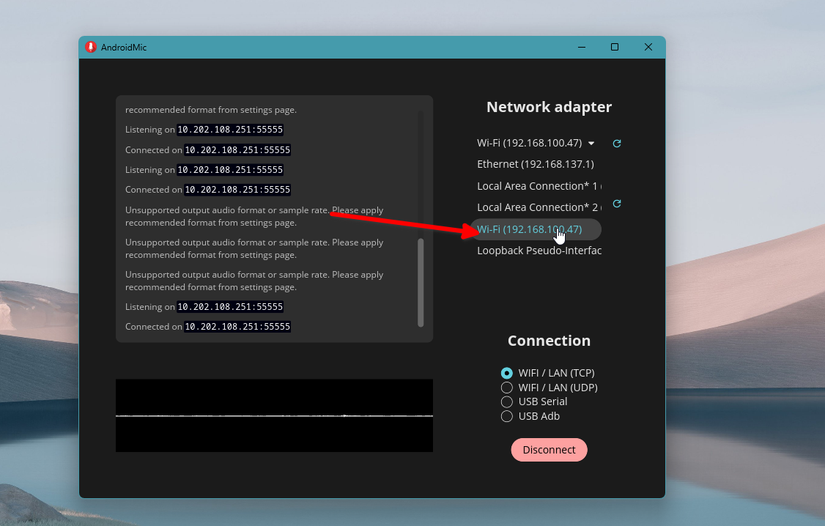
Task: Maximize the AndroidMic window
Action: 614,47
